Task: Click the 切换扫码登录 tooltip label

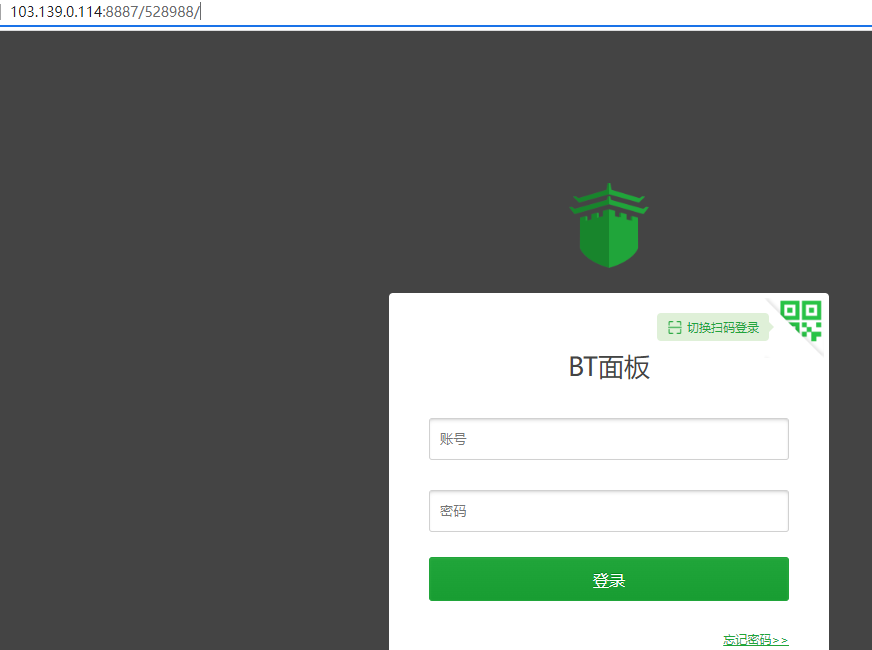Action: tap(722, 328)
